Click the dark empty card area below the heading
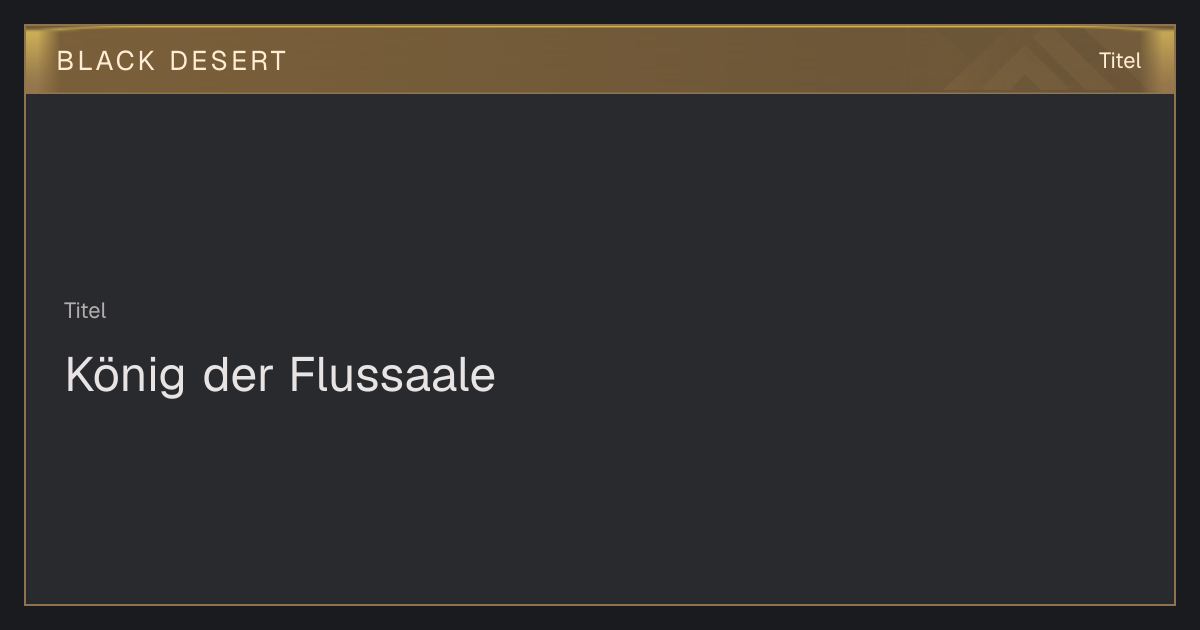Viewport: 1200px width, 630px height. pos(600,500)
